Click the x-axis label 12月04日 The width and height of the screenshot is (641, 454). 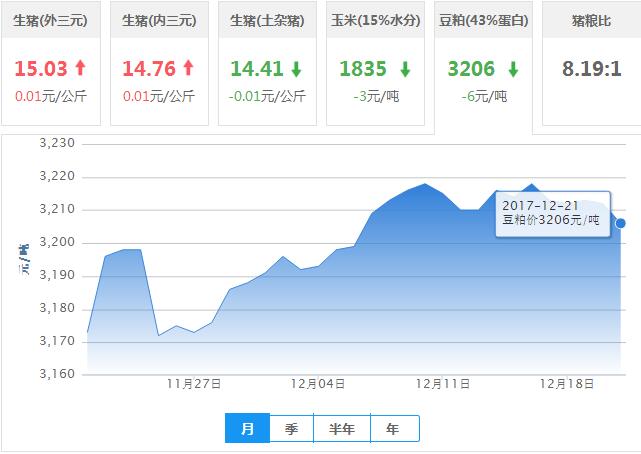[318, 384]
